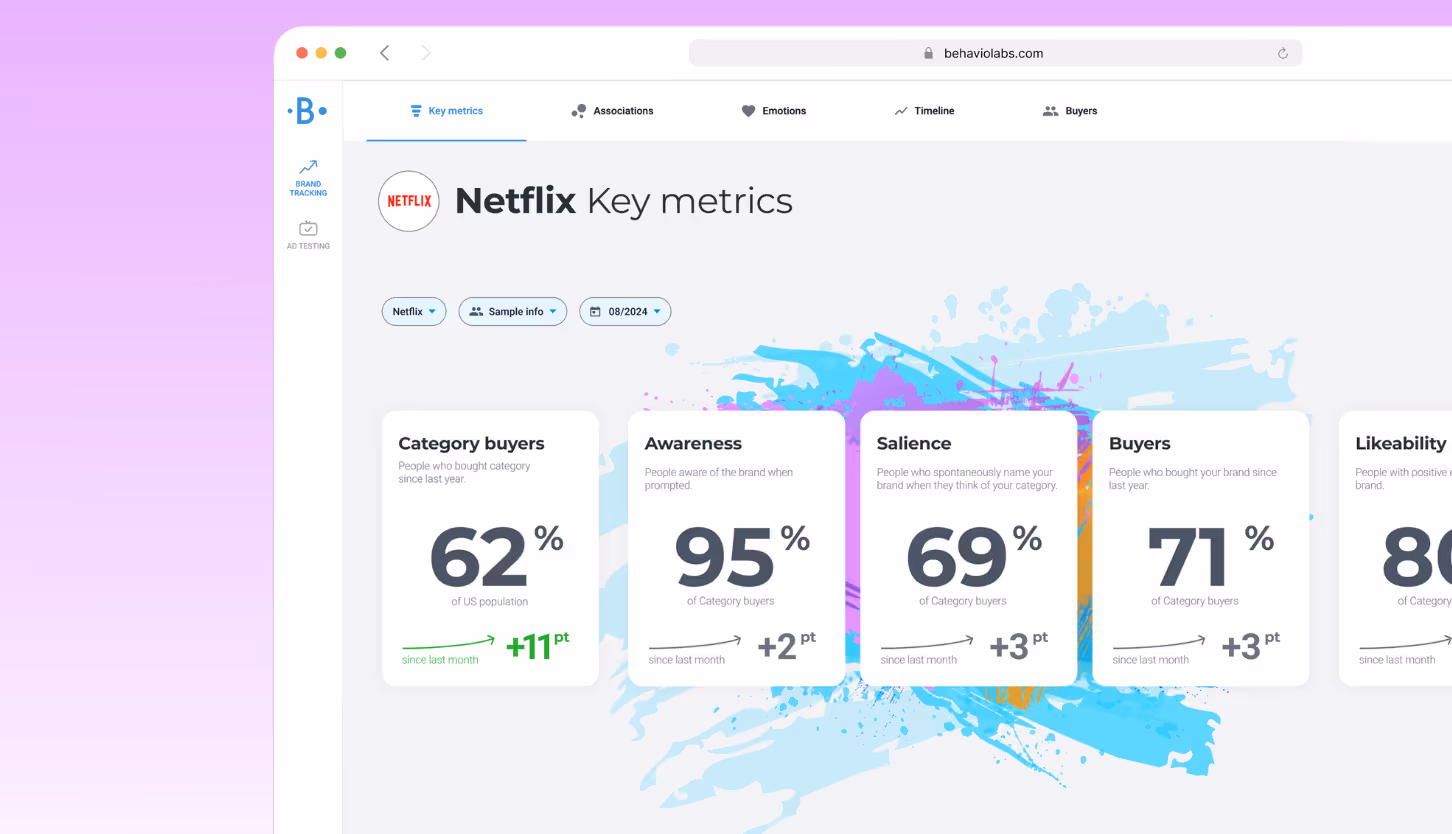Switch to the Timeline tab
This screenshot has width=1452, height=834.
click(x=924, y=111)
